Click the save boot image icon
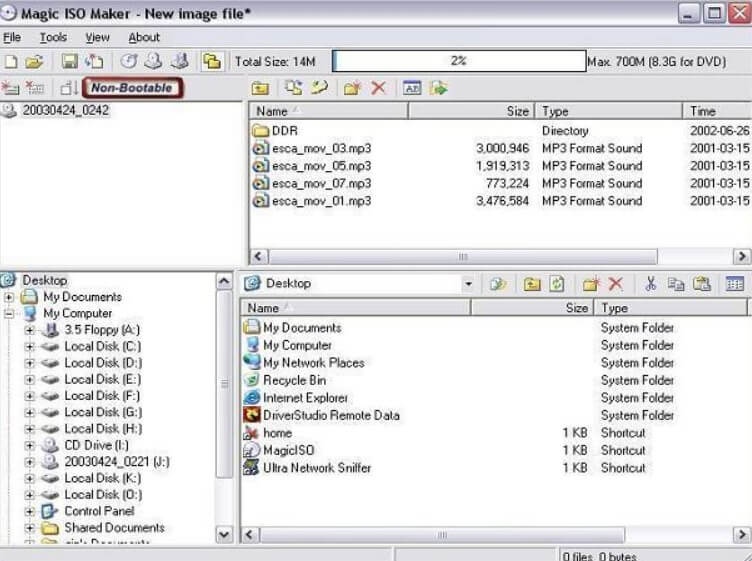 [70, 88]
